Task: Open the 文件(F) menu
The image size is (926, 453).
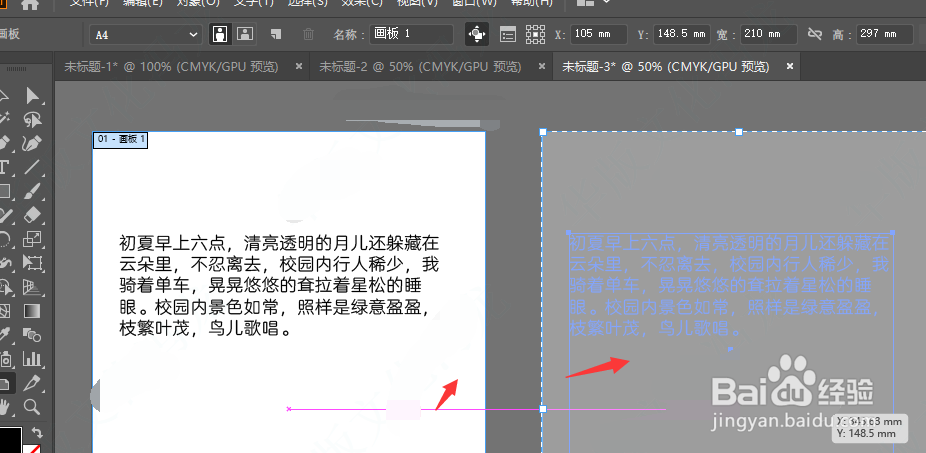Action: [x=90, y=3]
